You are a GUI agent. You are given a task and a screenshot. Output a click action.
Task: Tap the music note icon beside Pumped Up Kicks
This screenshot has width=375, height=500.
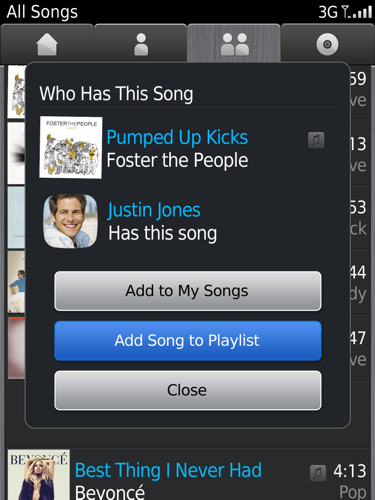click(x=316, y=140)
